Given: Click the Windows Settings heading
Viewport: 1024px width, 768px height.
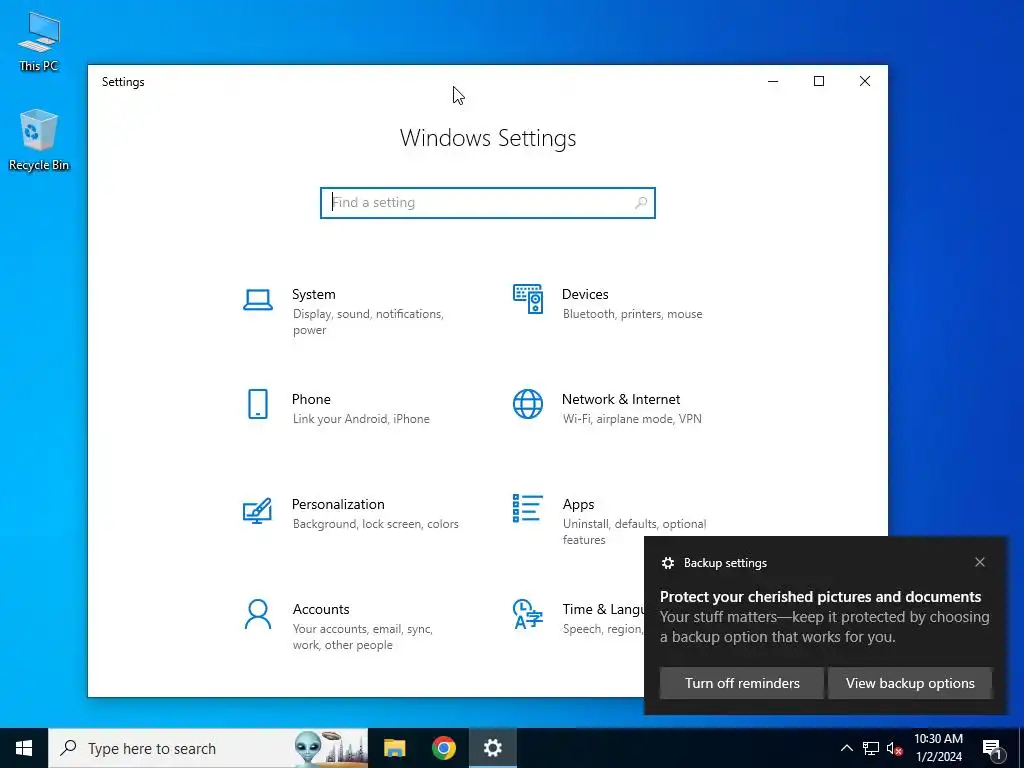Looking at the screenshot, I should [x=488, y=138].
